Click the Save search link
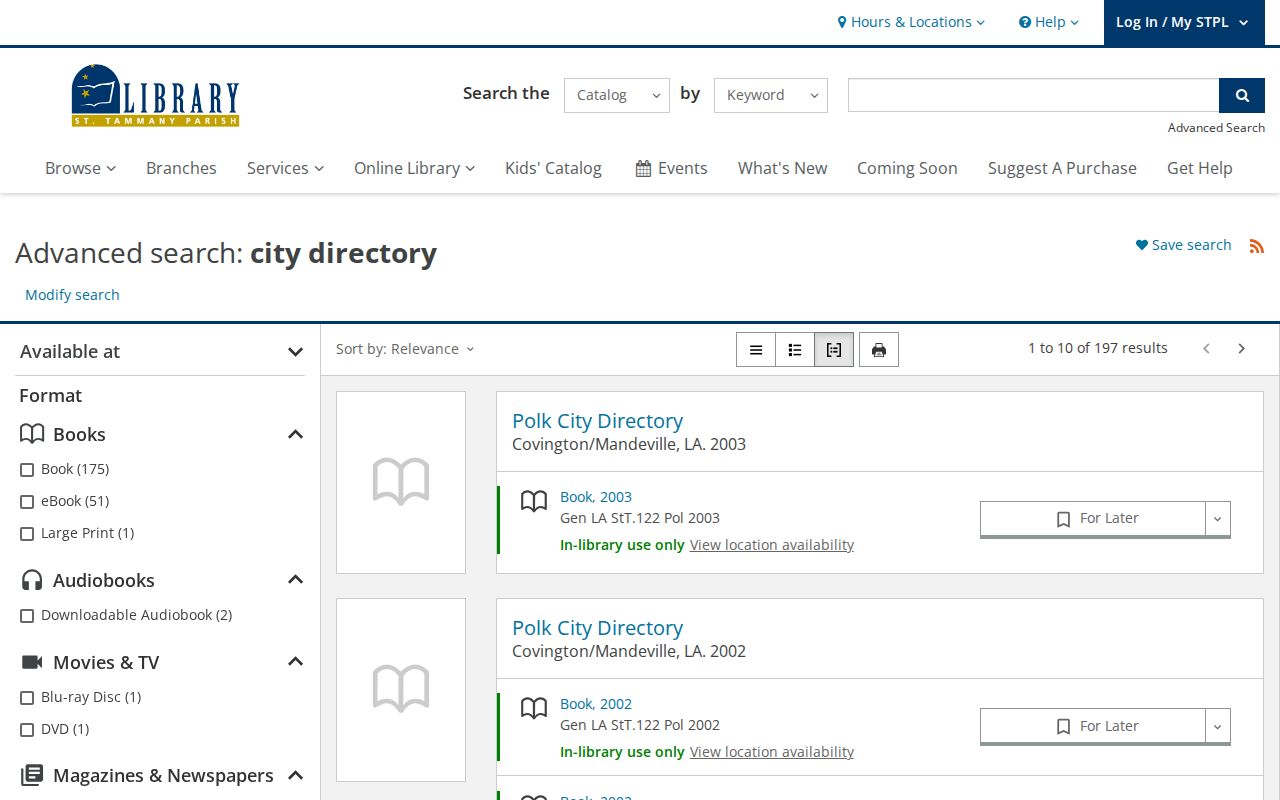The width and height of the screenshot is (1280, 800). (1183, 245)
